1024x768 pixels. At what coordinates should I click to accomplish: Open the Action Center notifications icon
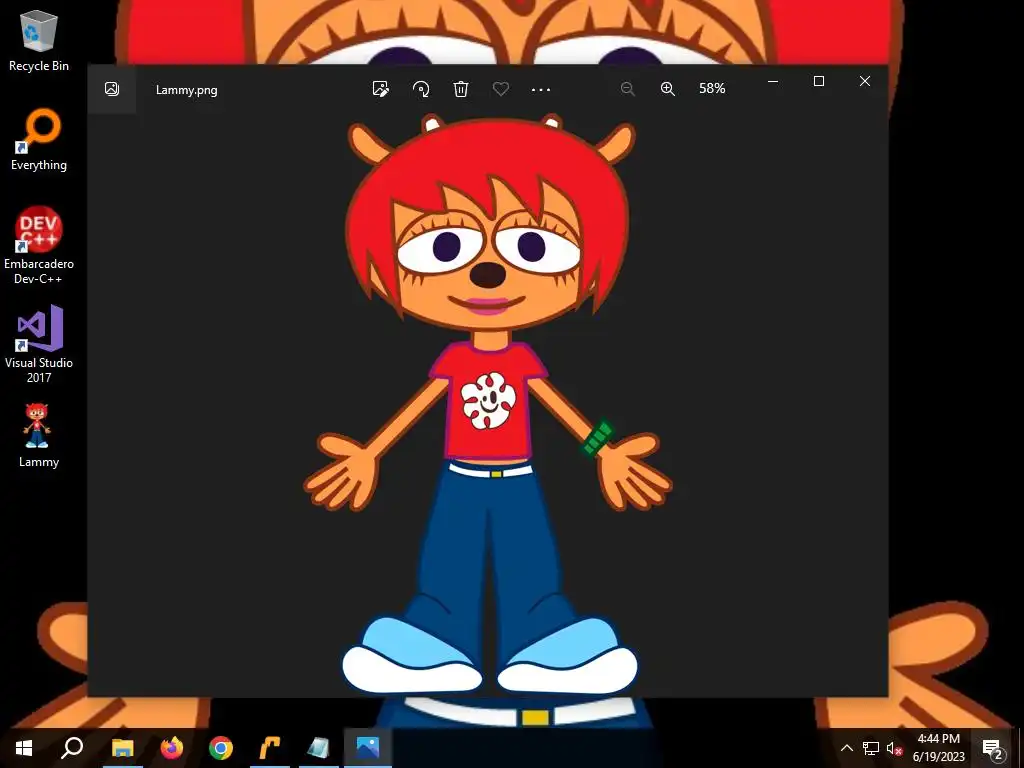pos(993,748)
